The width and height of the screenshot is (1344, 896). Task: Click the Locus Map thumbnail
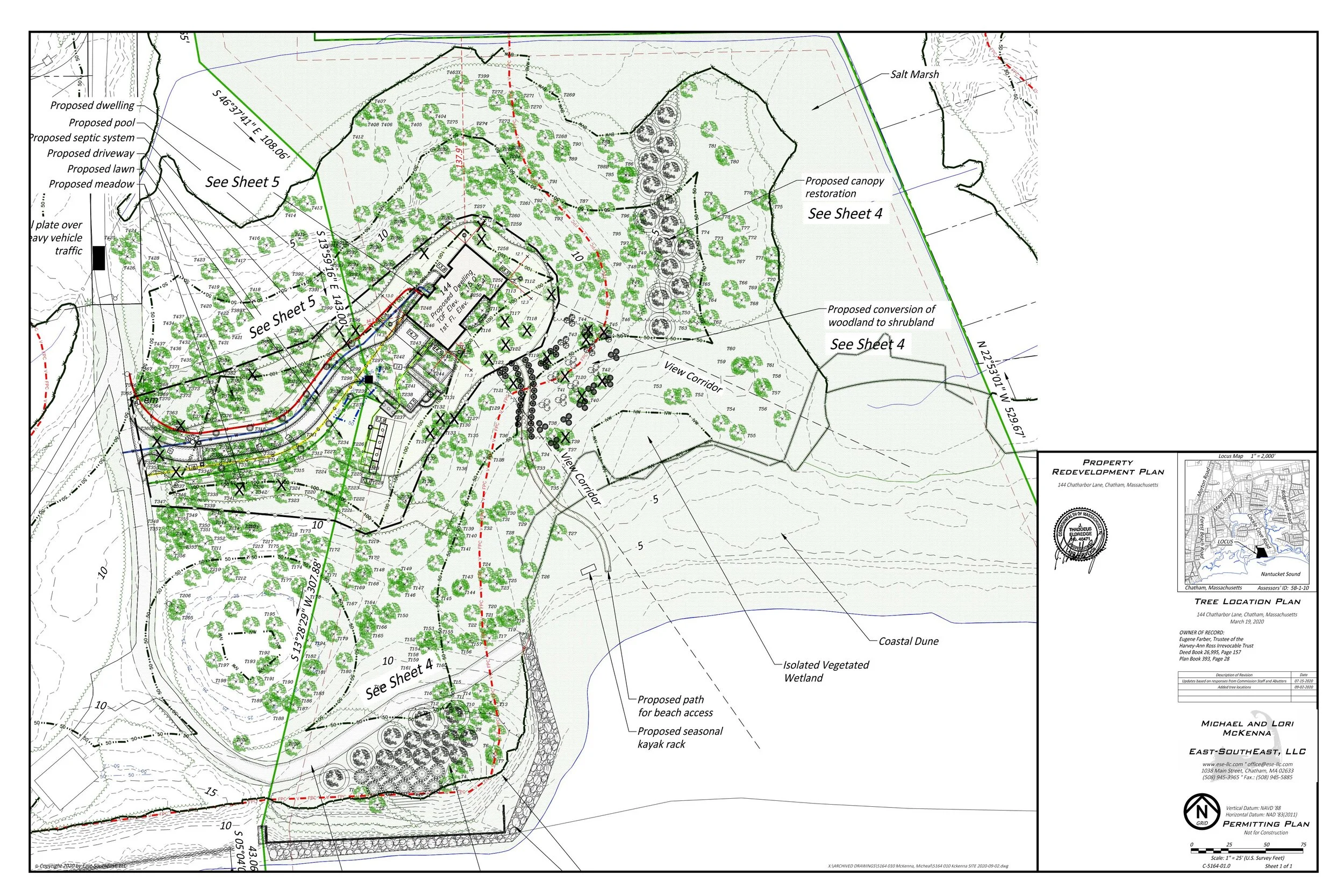[1247, 524]
